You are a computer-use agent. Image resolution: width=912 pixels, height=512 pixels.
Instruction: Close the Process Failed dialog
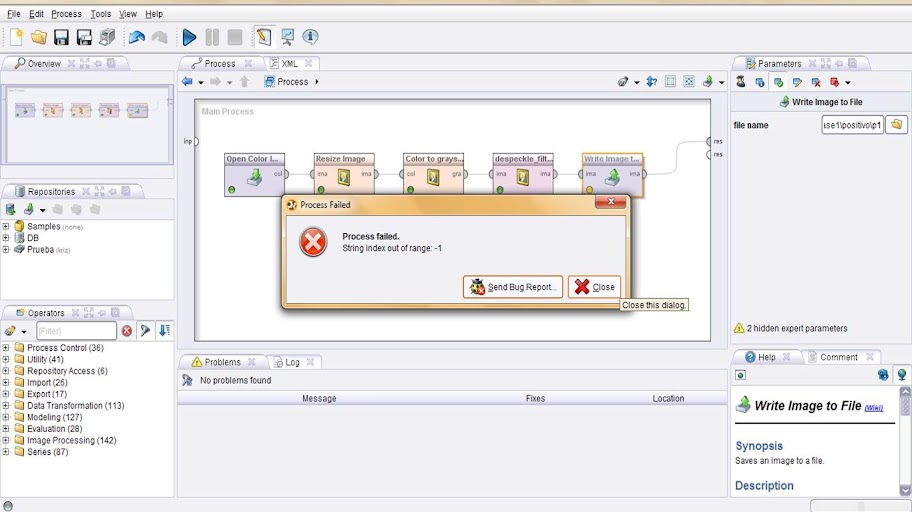coord(594,287)
